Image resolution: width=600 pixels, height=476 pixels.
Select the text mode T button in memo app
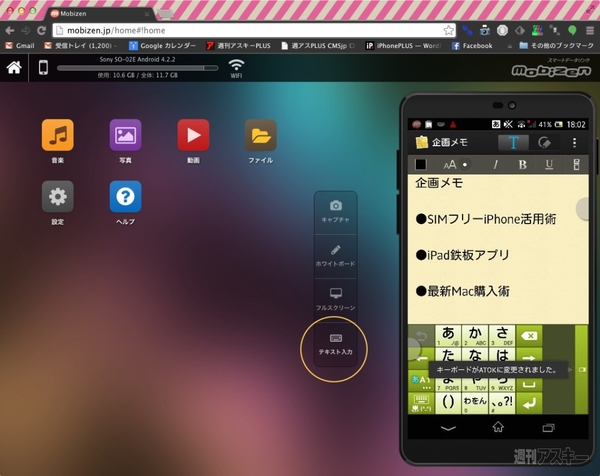click(513, 143)
